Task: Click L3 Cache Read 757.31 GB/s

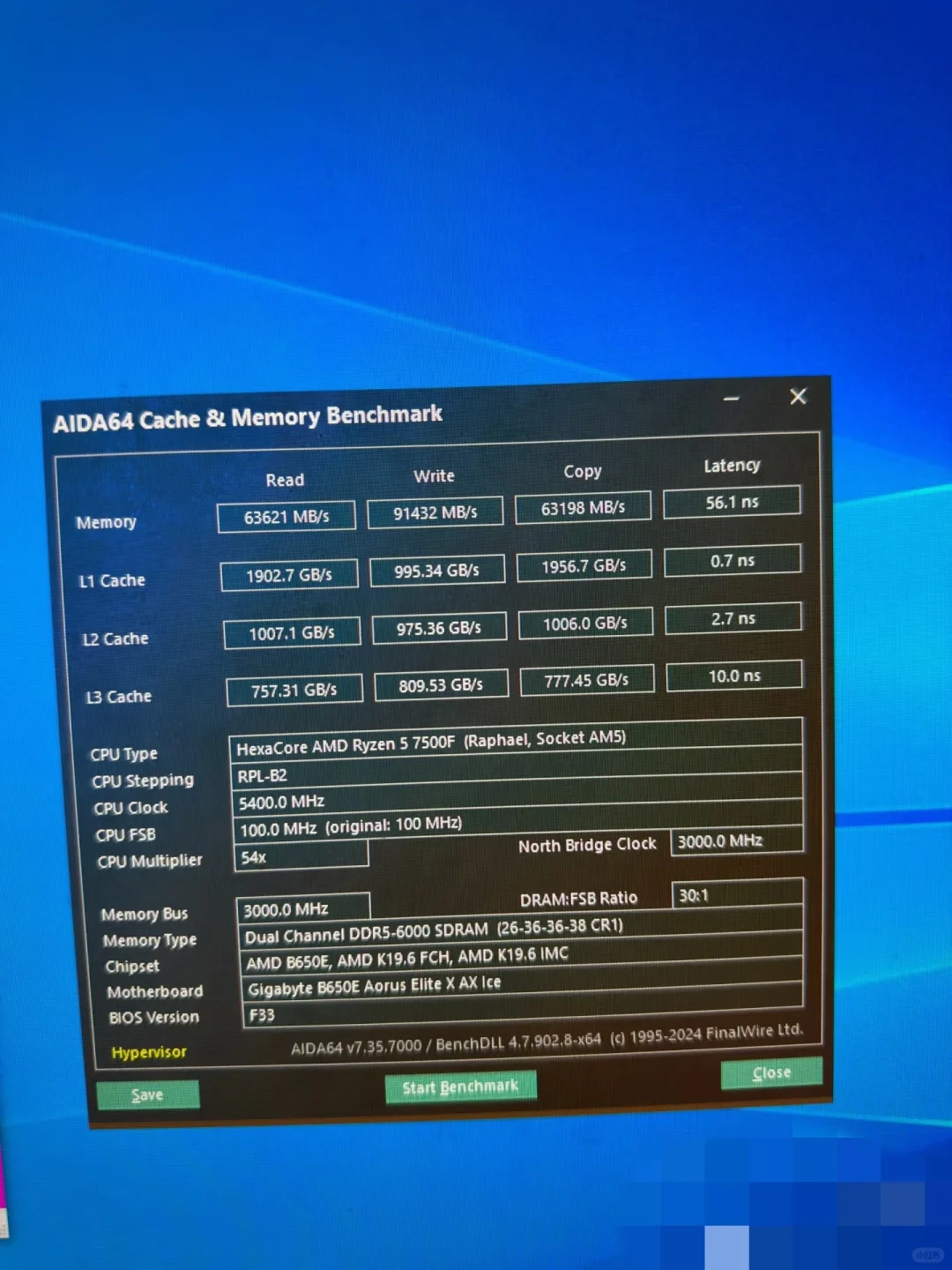Action: pos(294,691)
